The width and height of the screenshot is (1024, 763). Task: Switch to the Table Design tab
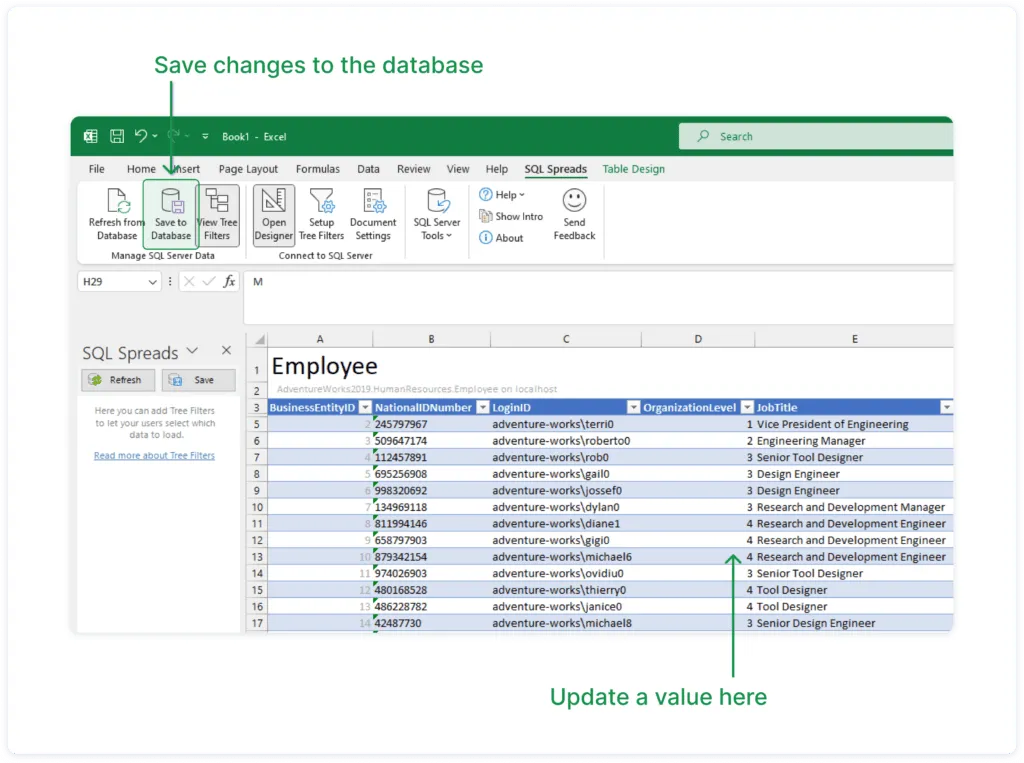pos(633,169)
